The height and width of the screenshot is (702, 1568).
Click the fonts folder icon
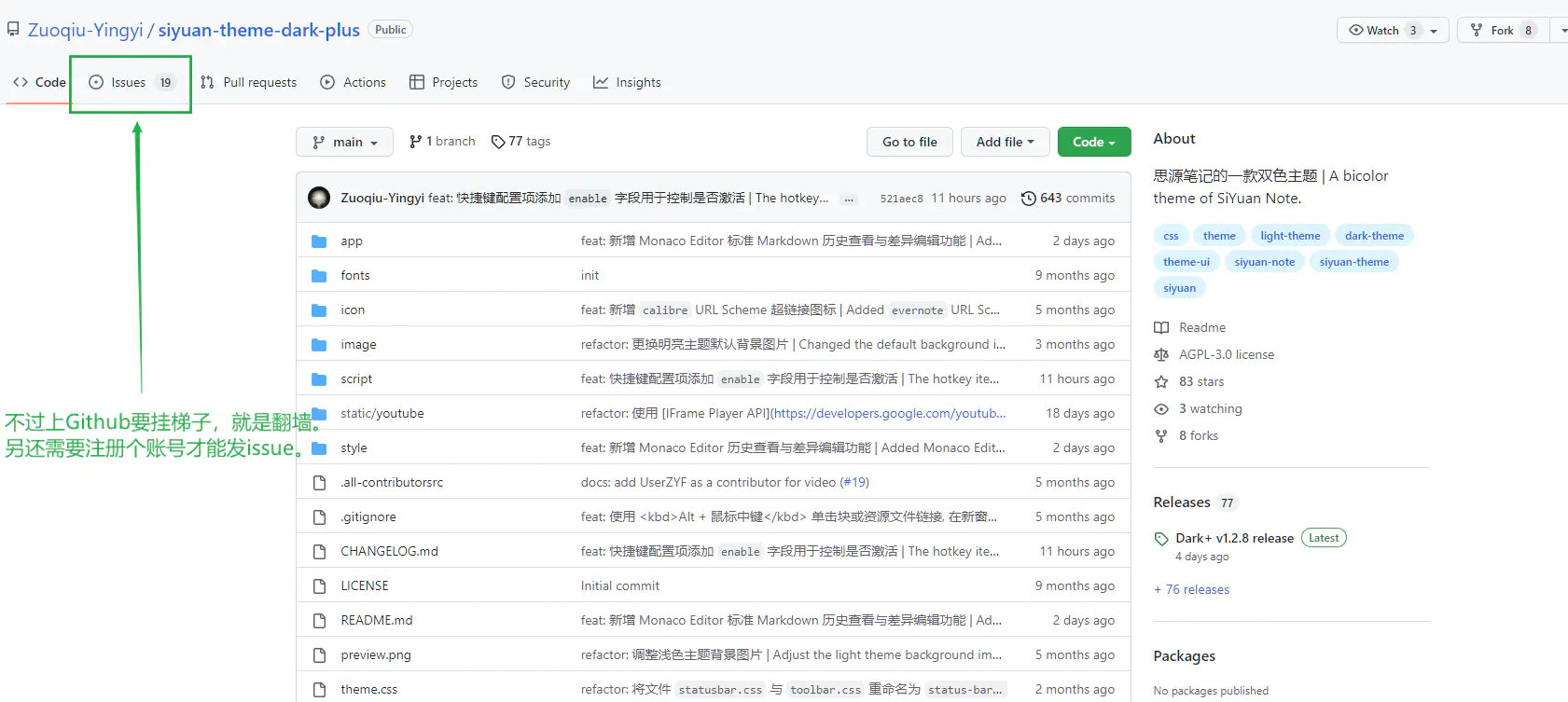tap(319, 276)
